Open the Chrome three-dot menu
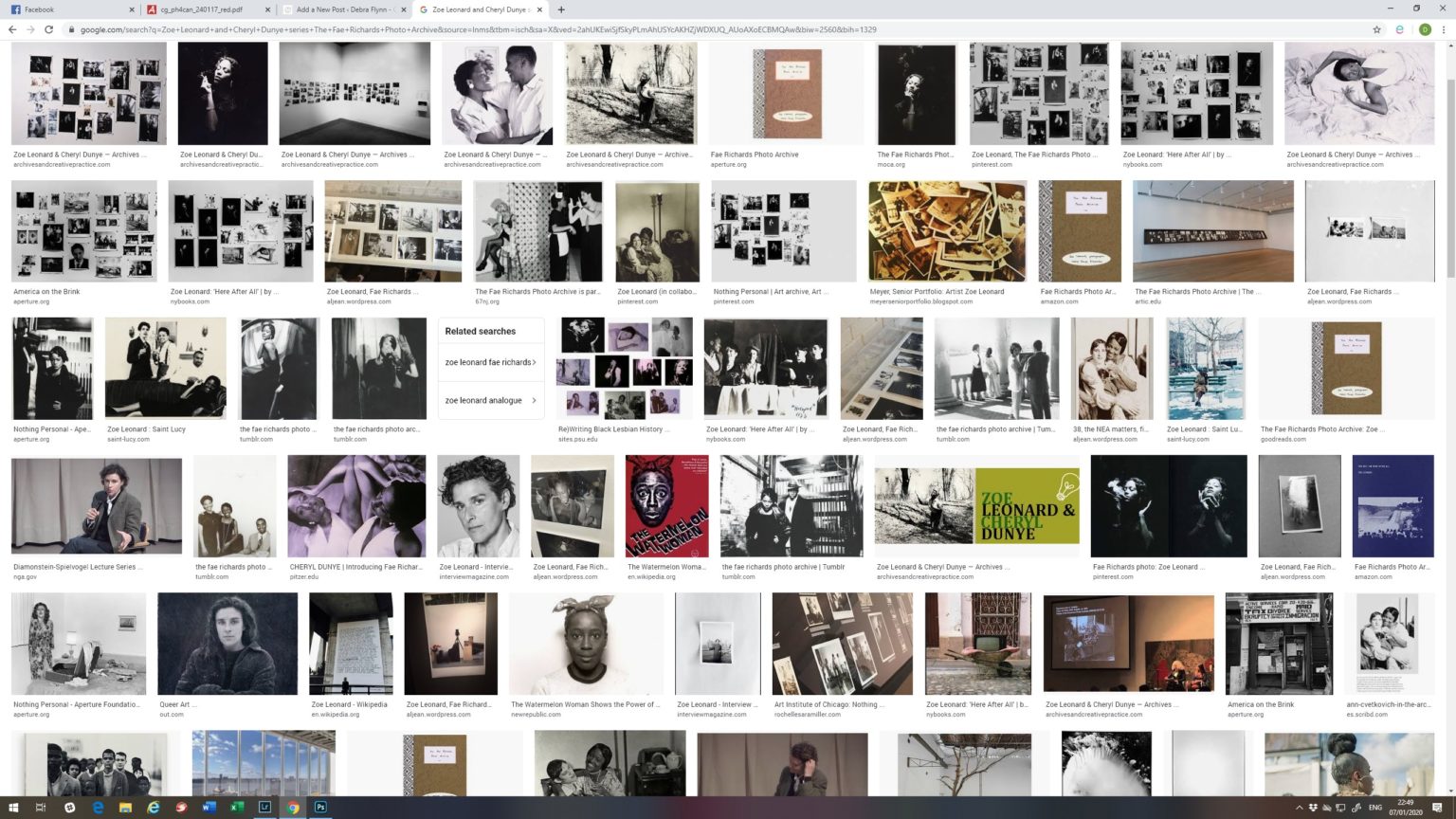Image resolution: width=1456 pixels, height=819 pixels. (x=1446, y=29)
